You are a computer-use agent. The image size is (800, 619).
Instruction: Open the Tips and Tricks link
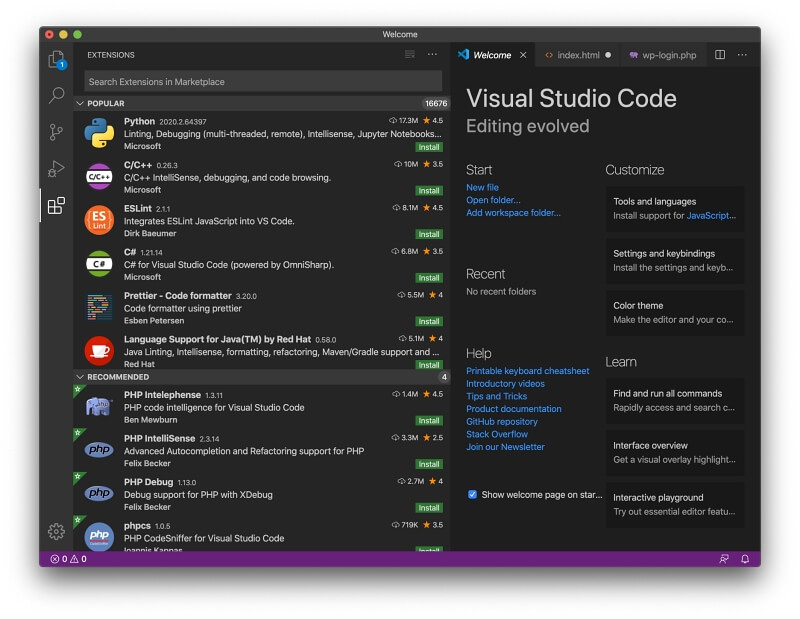coord(496,397)
